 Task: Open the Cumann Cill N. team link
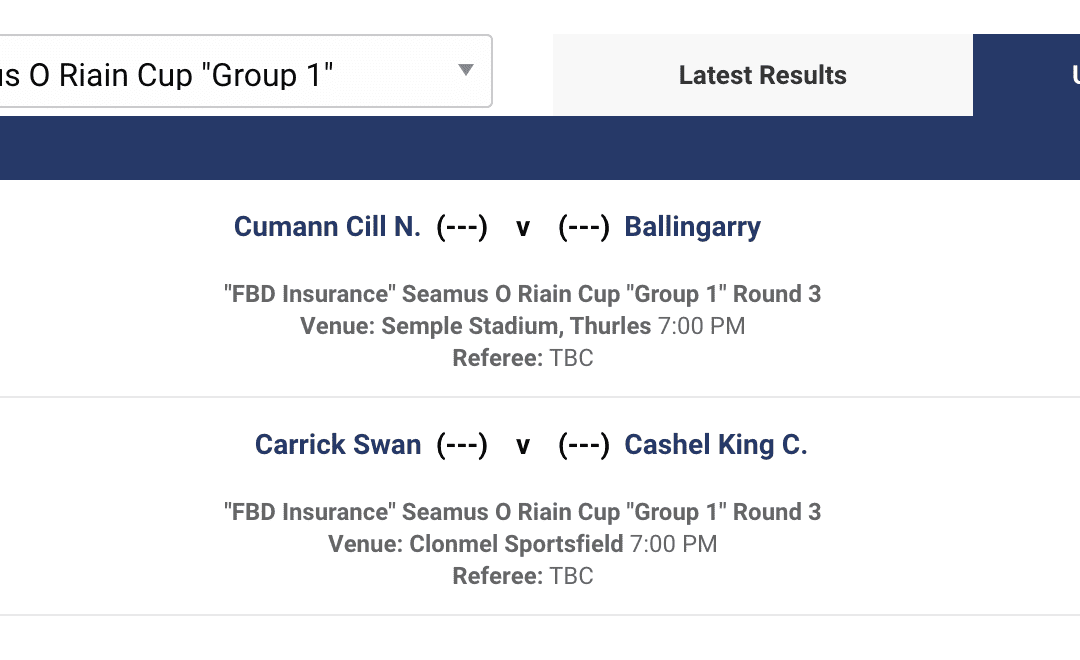tap(327, 227)
